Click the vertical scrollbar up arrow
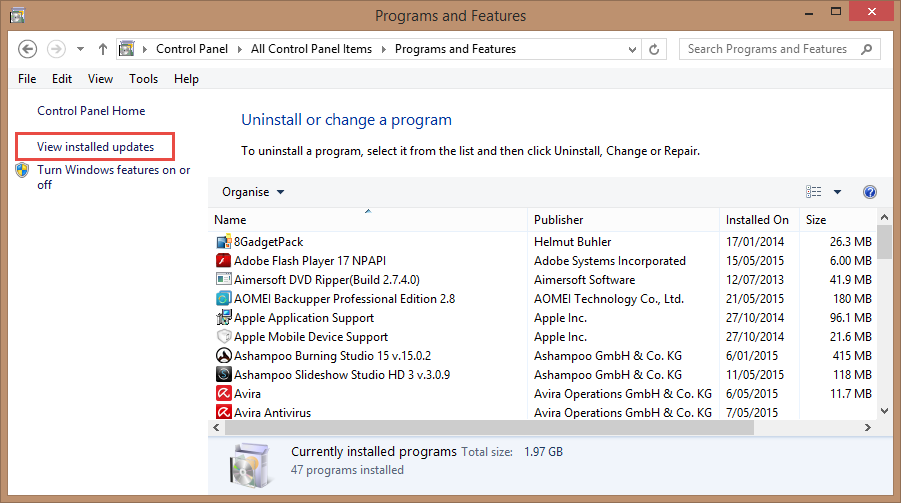Screen dimensions: 901x503 pyautogui.click(x=884, y=217)
